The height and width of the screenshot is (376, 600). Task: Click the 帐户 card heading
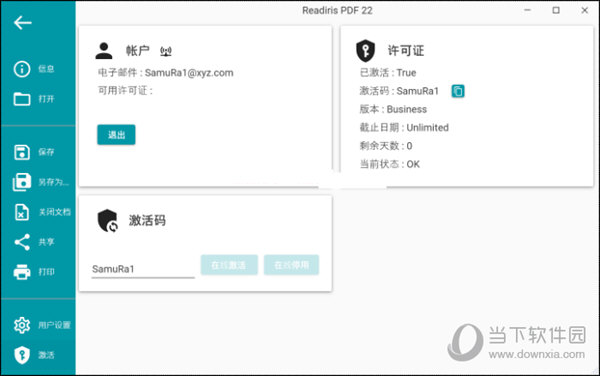coord(138,50)
